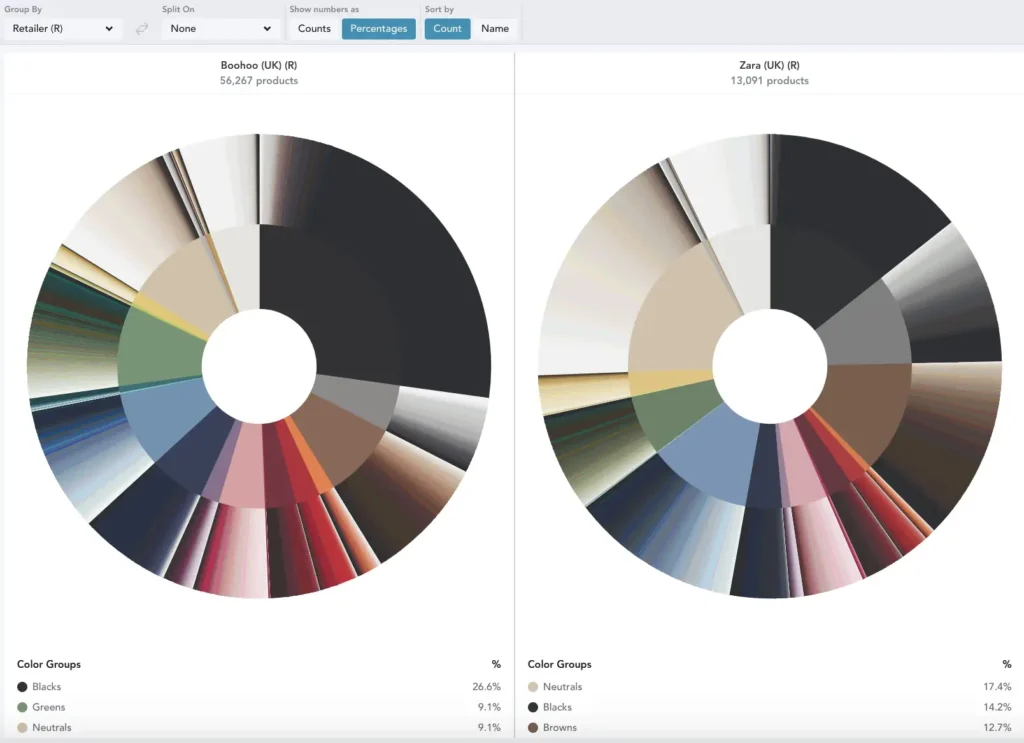Click the Neutrals legend dot under Boohoo
Screen dimensions: 1024x743
coord(22,728)
